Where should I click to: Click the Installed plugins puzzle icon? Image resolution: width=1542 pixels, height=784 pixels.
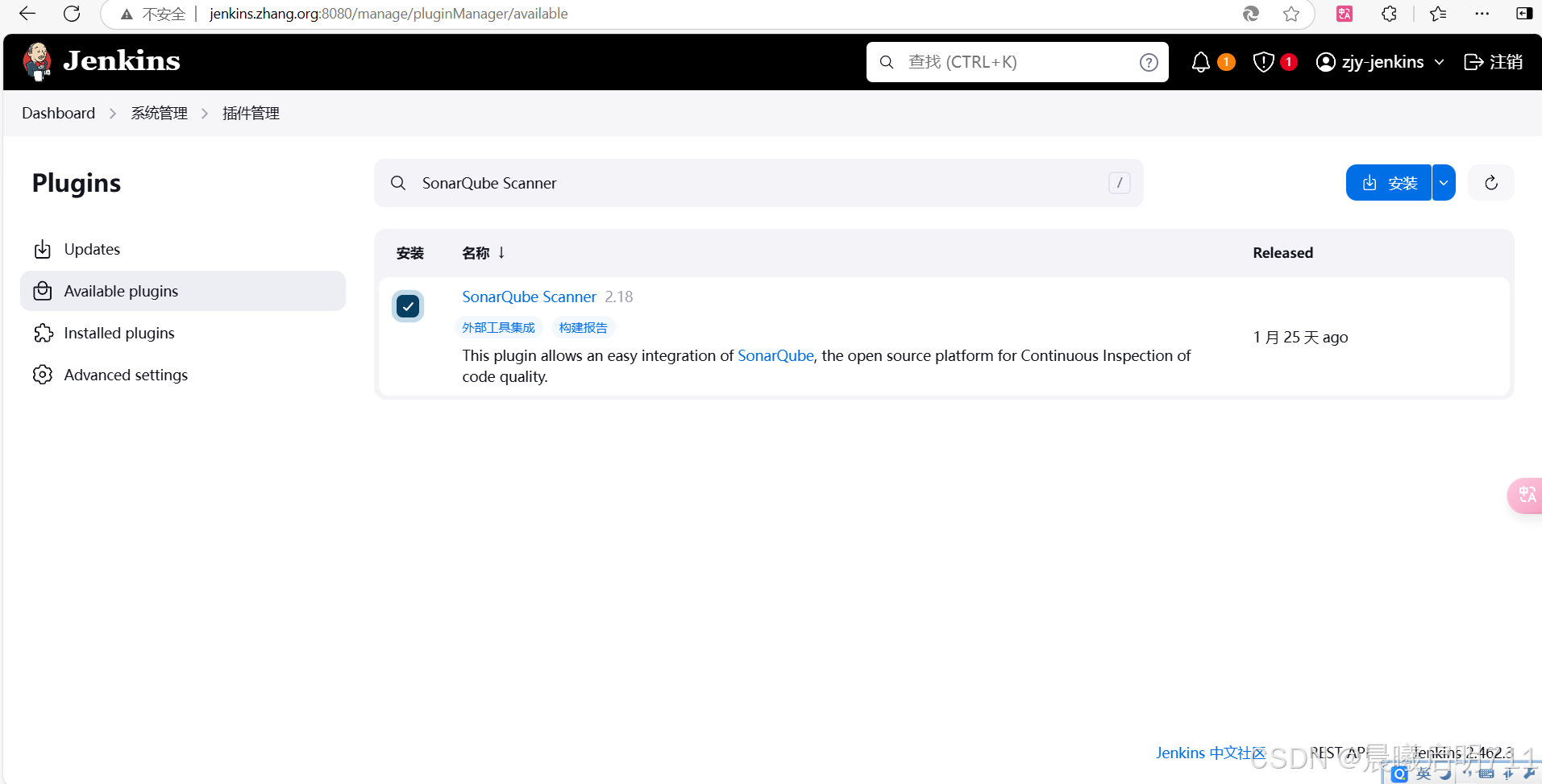point(43,333)
